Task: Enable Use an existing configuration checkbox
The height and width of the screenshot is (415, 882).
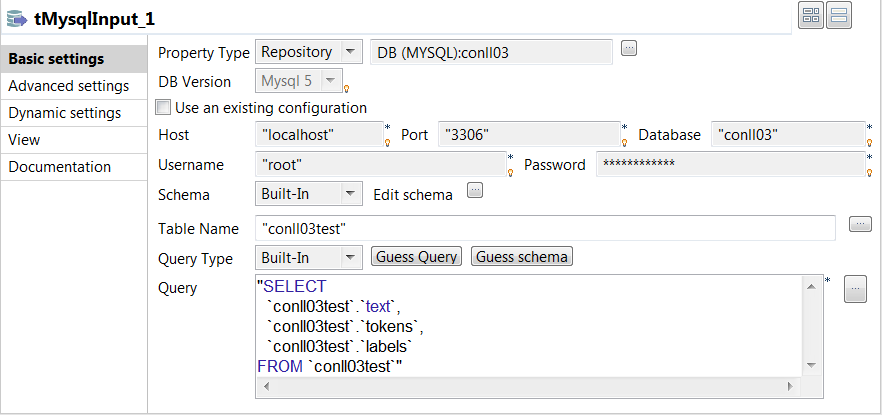Action: (x=164, y=108)
